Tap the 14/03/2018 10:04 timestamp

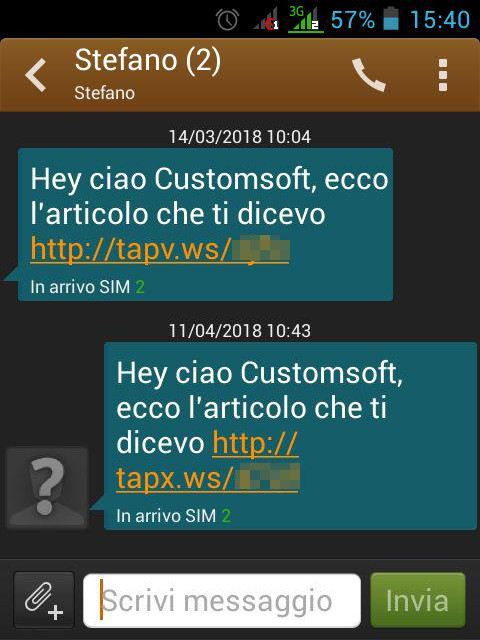coord(240,136)
